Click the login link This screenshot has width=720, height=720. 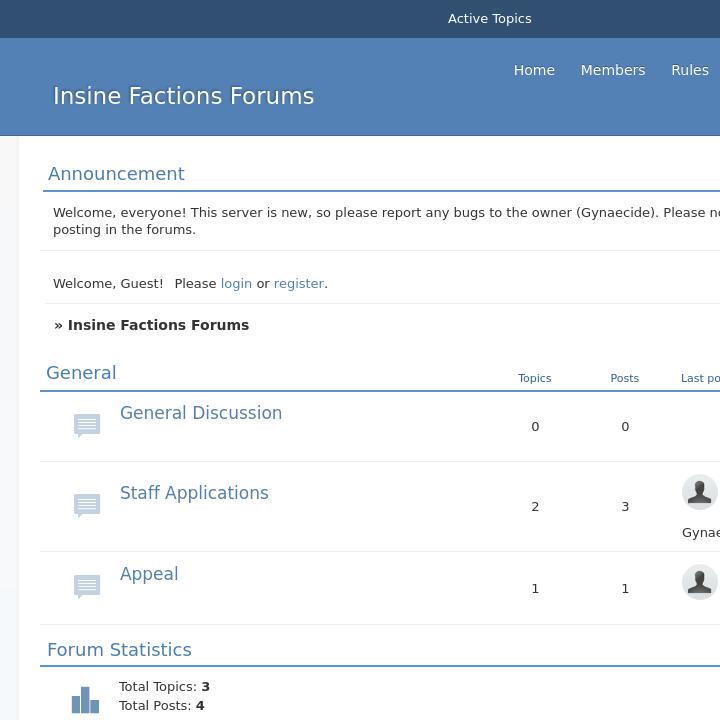point(236,284)
